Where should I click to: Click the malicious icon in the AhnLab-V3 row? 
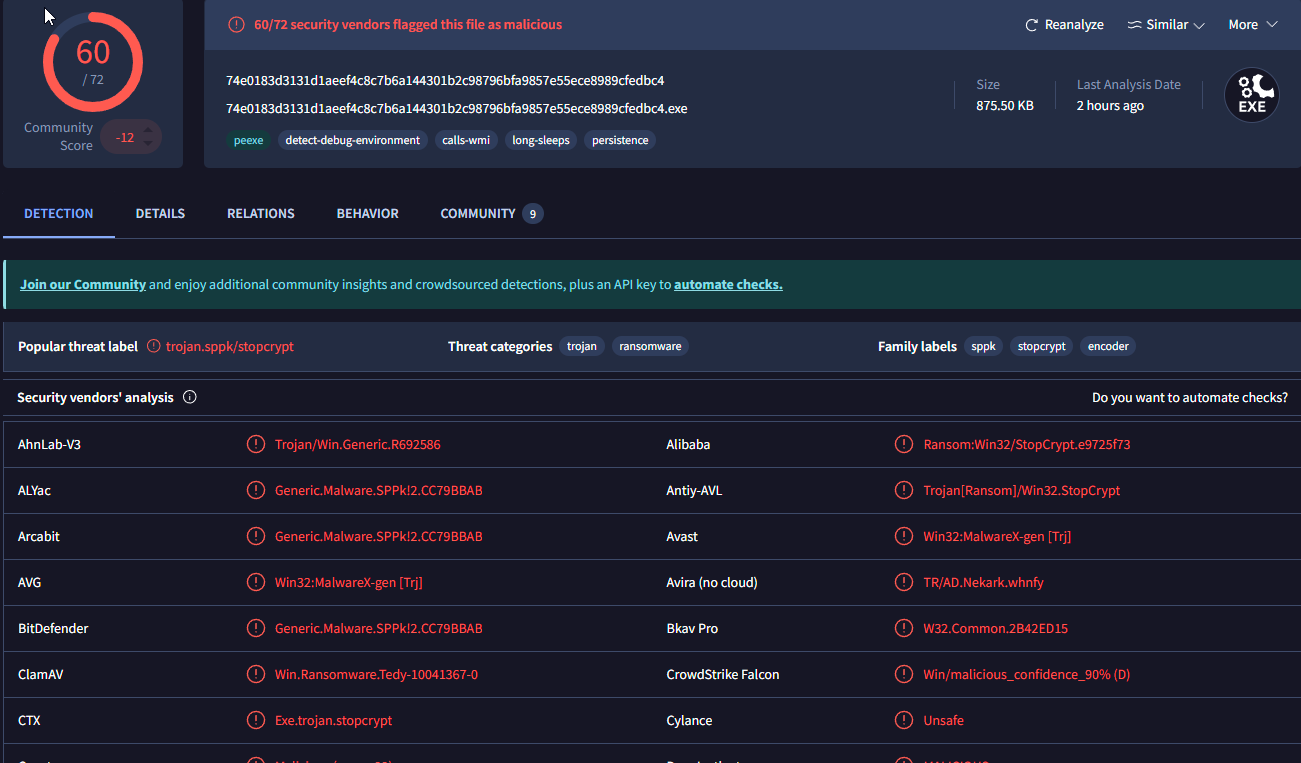(256, 444)
